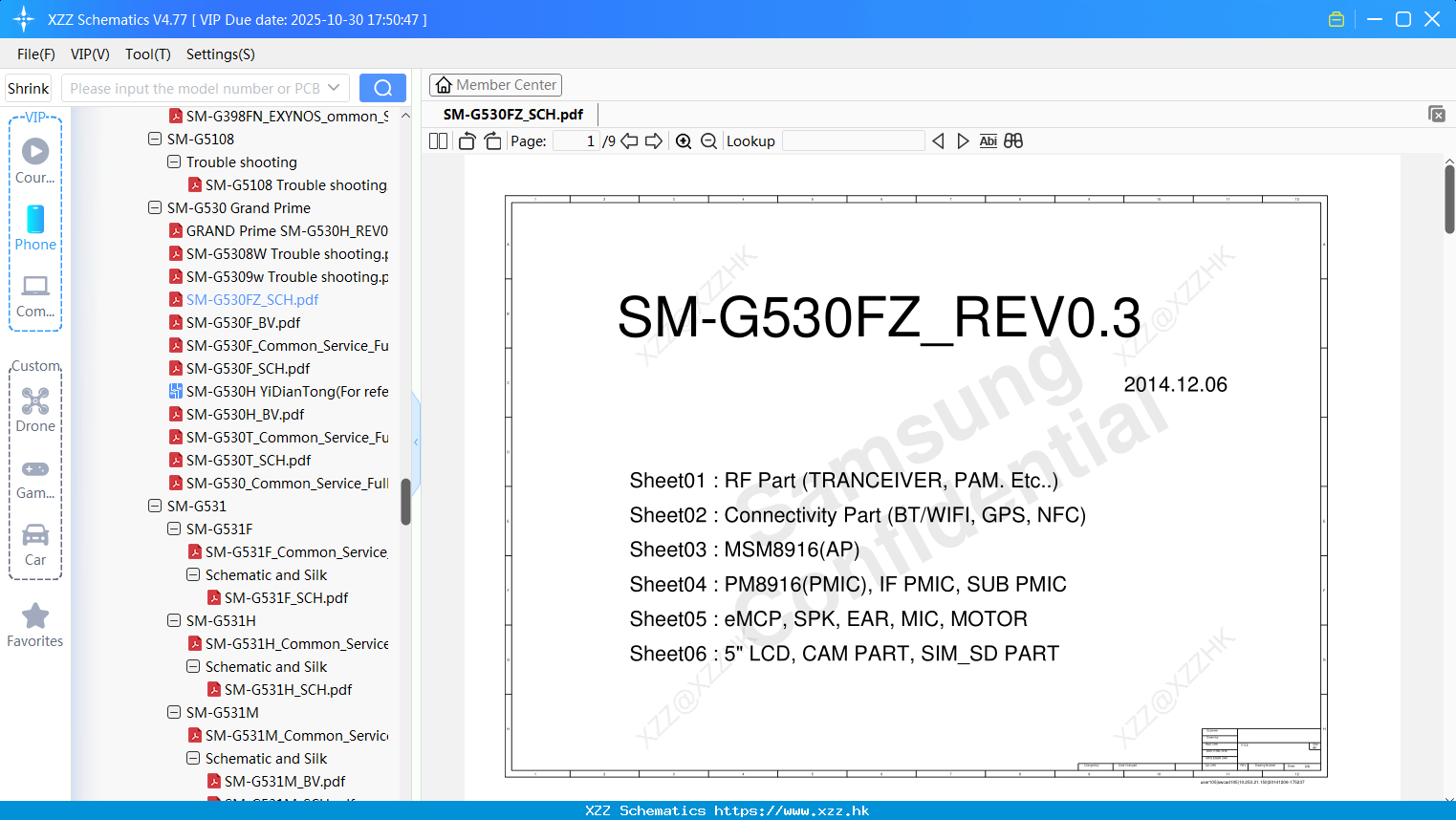Click the yellow toolbox icon in title bar
The image size is (1456, 820).
(x=1336, y=19)
